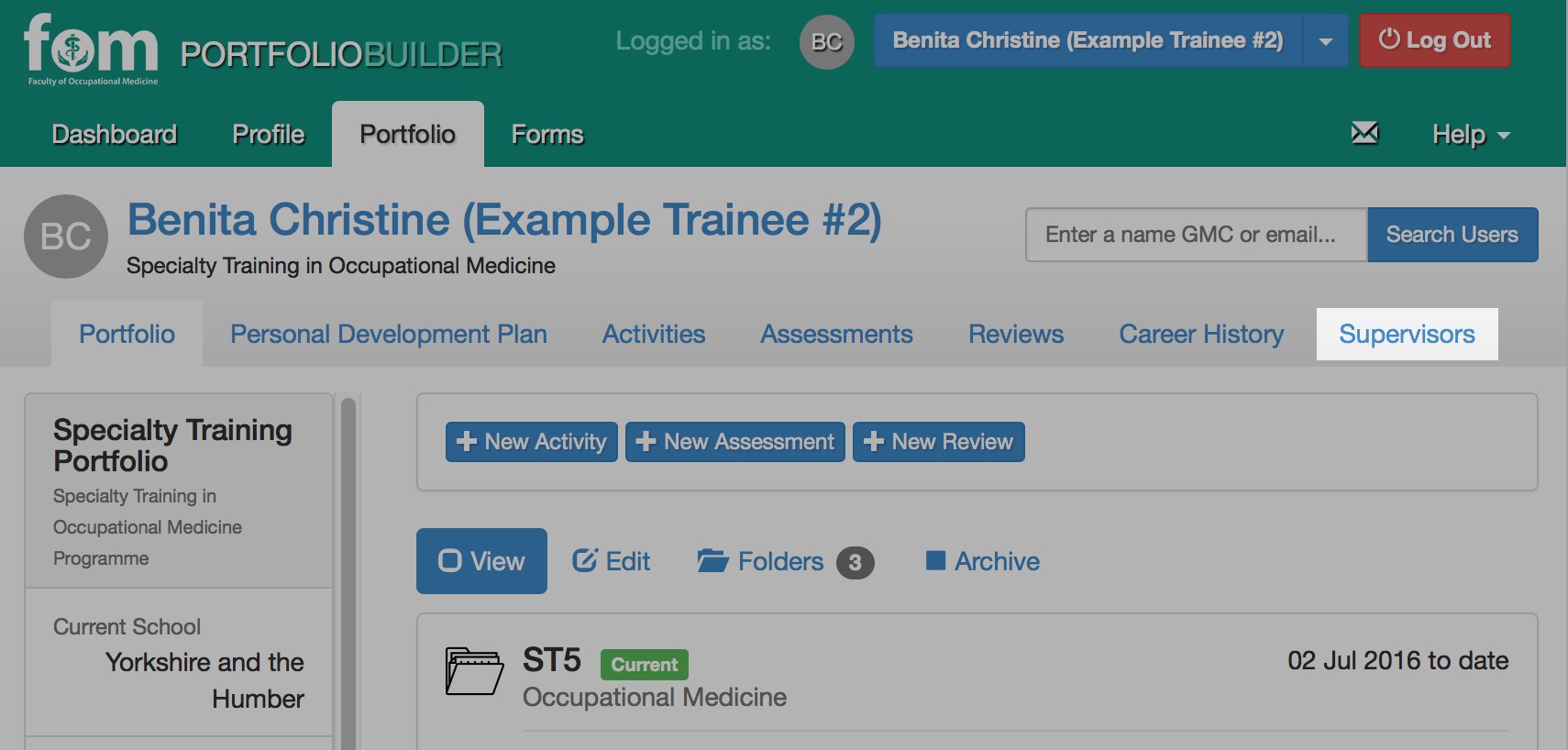Expand the user account dropdown arrow

coord(1325,41)
